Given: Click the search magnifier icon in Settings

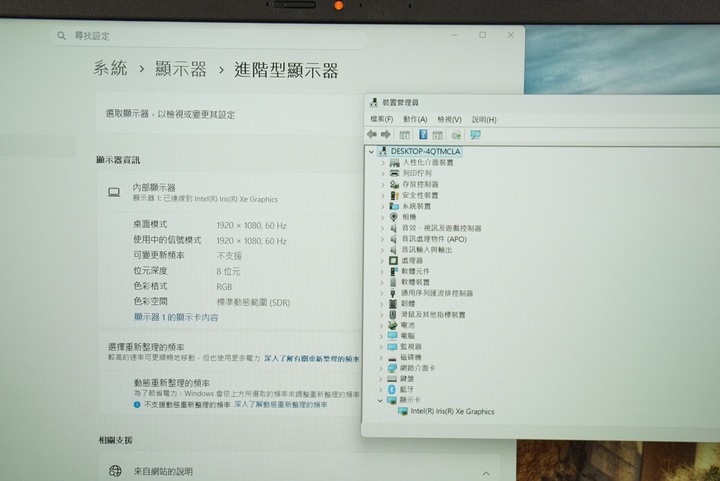Looking at the screenshot, I should 62,35.
